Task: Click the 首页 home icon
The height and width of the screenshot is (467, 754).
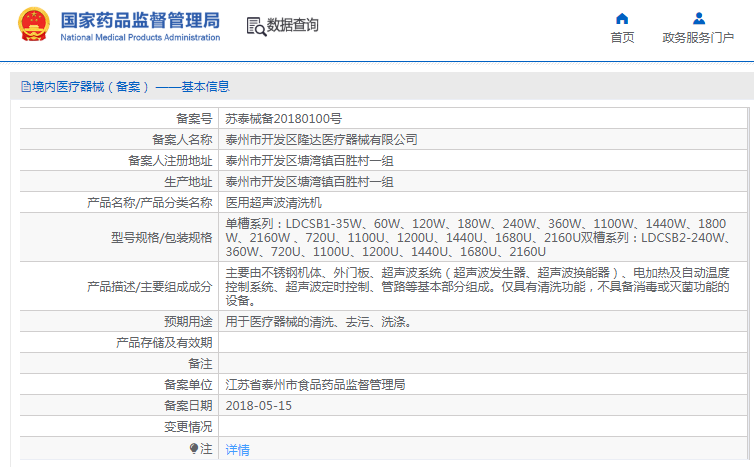Action: tap(622, 19)
